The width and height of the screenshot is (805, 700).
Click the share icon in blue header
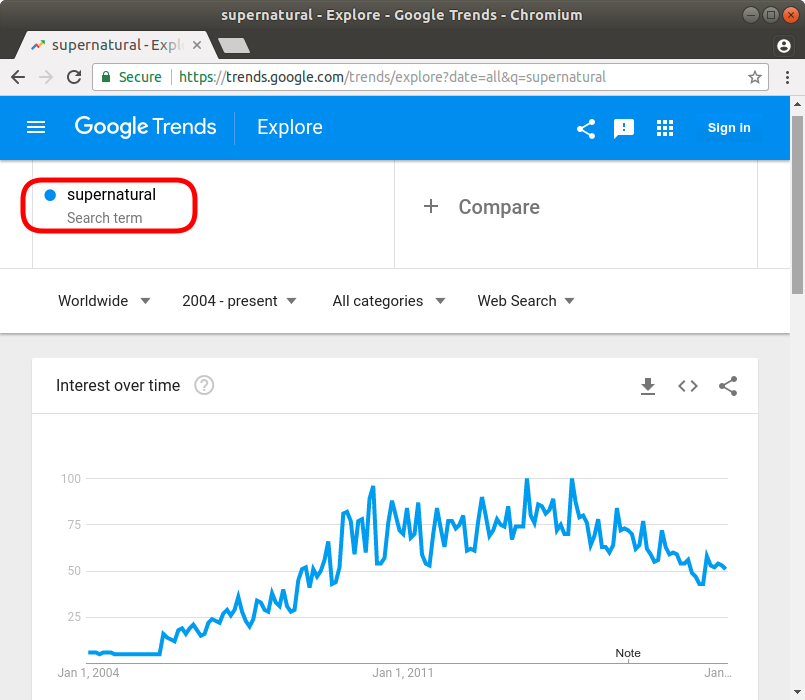click(x=586, y=128)
